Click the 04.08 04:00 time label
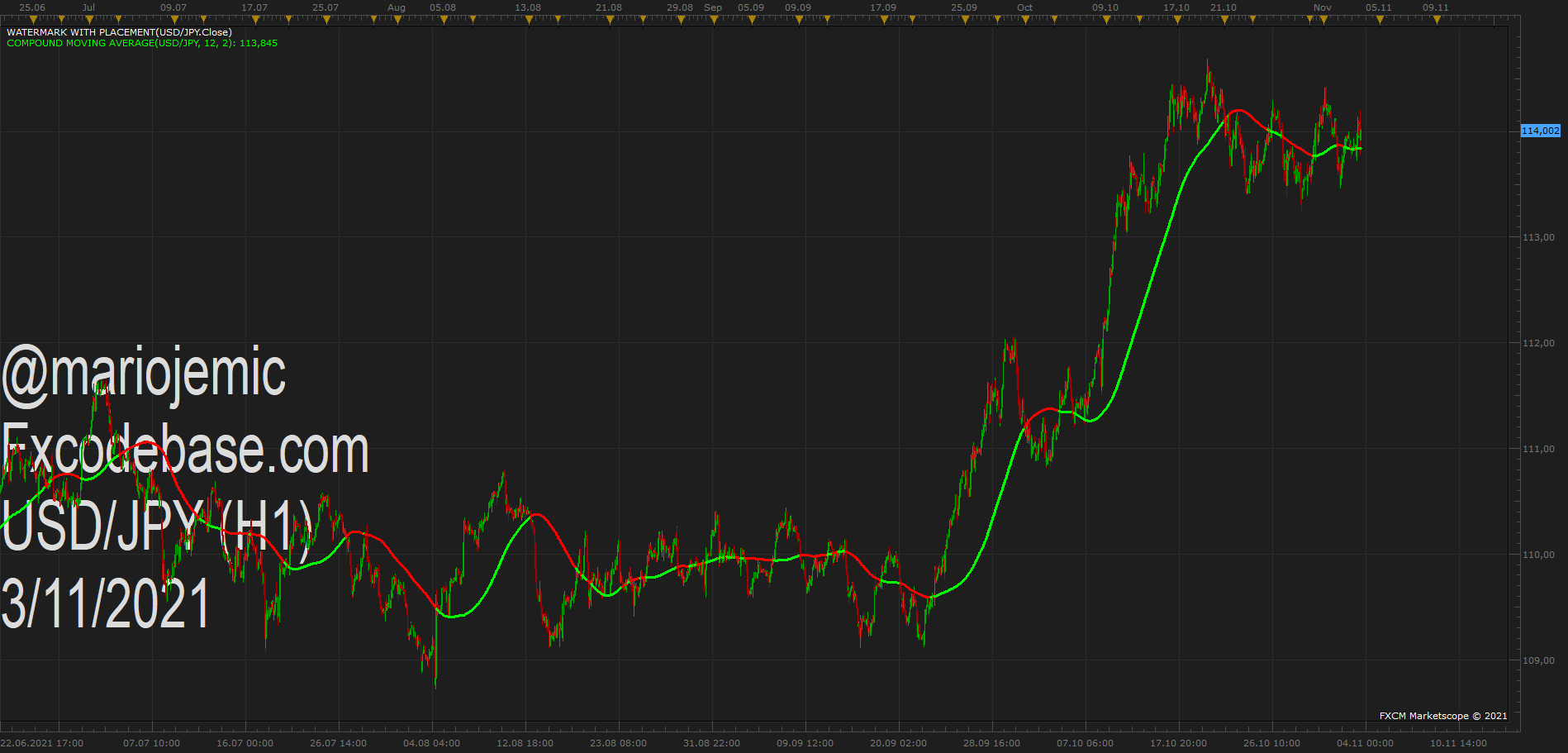 pos(431,743)
